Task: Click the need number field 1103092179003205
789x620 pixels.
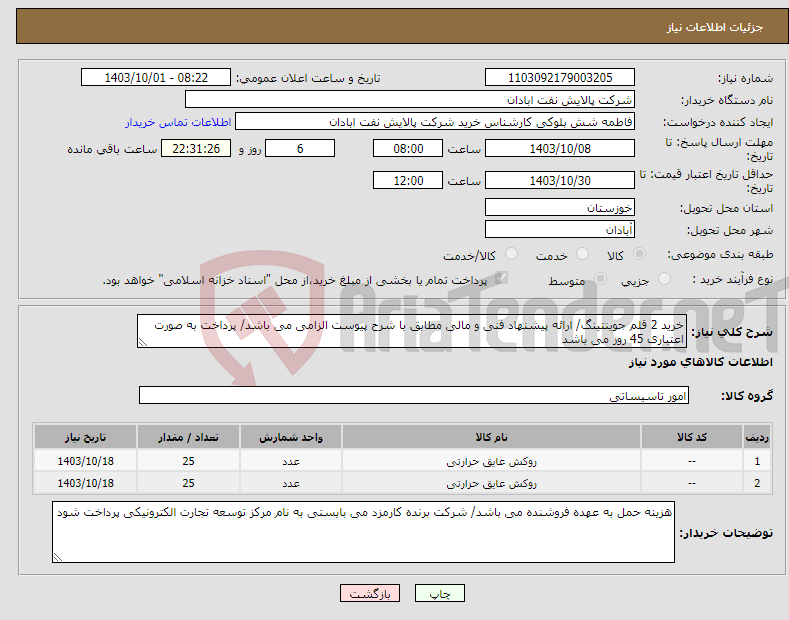Action: point(560,78)
